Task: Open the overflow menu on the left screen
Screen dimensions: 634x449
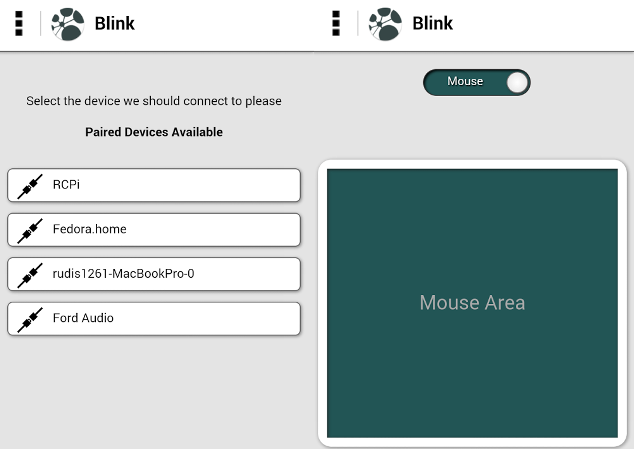Action: [19, 23]
